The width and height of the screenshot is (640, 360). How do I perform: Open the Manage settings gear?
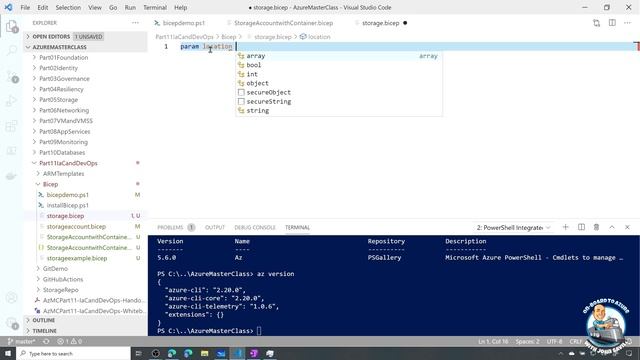click(12, 323)
